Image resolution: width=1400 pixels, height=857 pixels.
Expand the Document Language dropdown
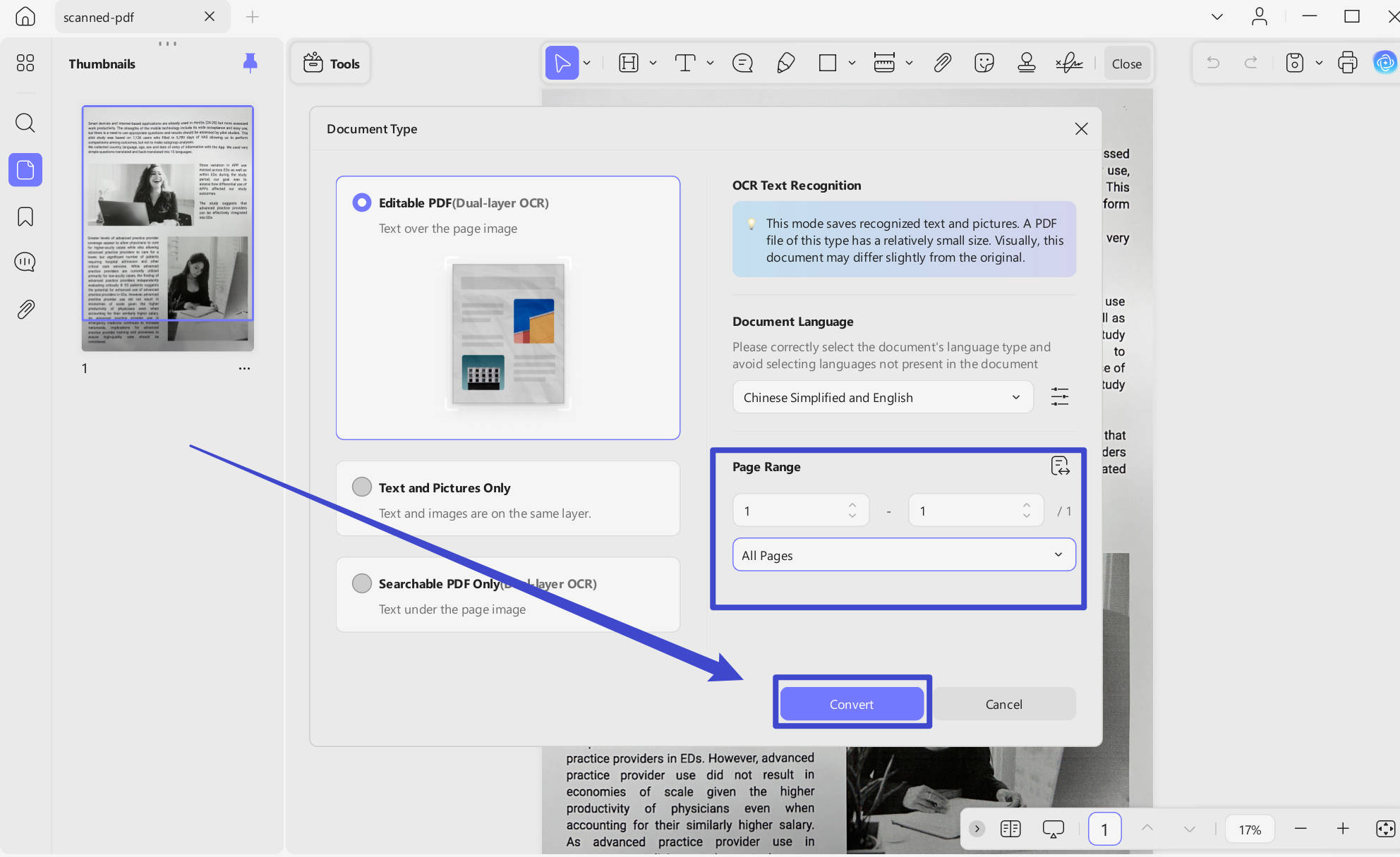[883, 397]
